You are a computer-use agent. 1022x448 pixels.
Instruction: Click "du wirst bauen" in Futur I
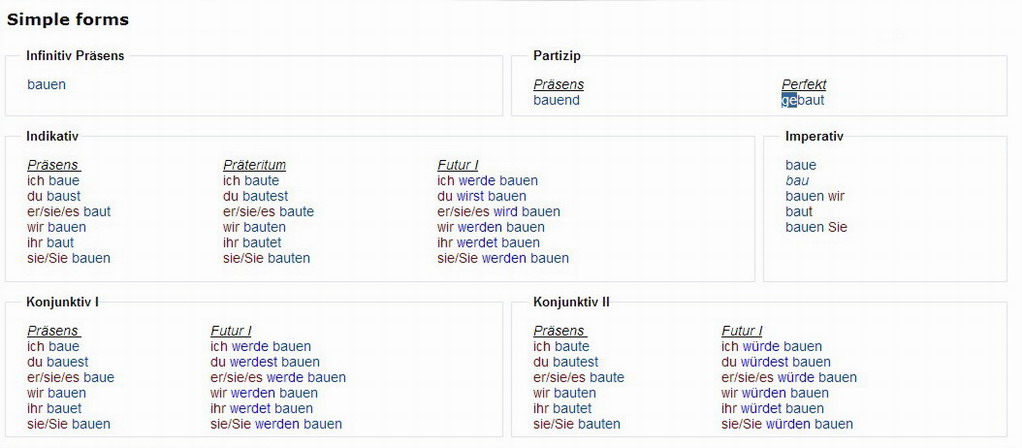(x=481, y=196)
